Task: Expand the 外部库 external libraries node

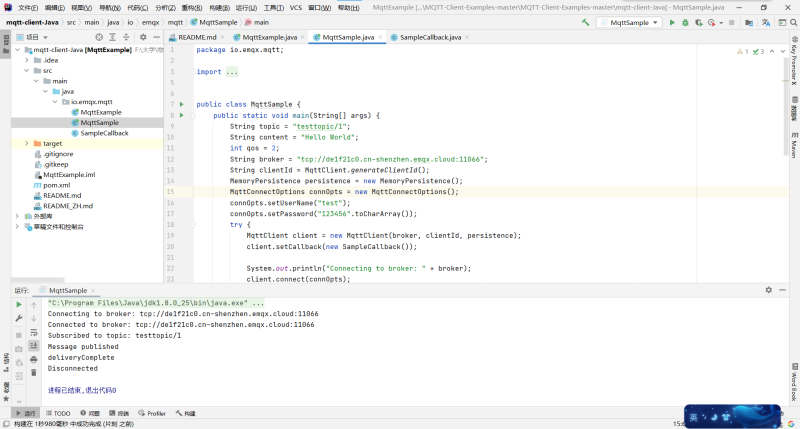Action: pos(18,216)
